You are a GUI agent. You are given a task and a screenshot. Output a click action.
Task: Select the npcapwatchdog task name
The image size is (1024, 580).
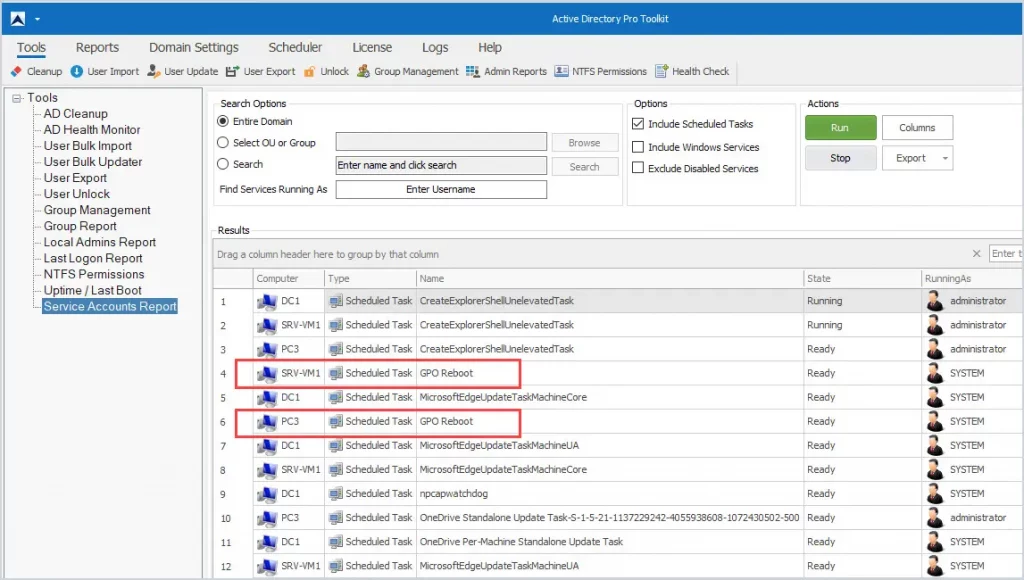tap(454, 494)
